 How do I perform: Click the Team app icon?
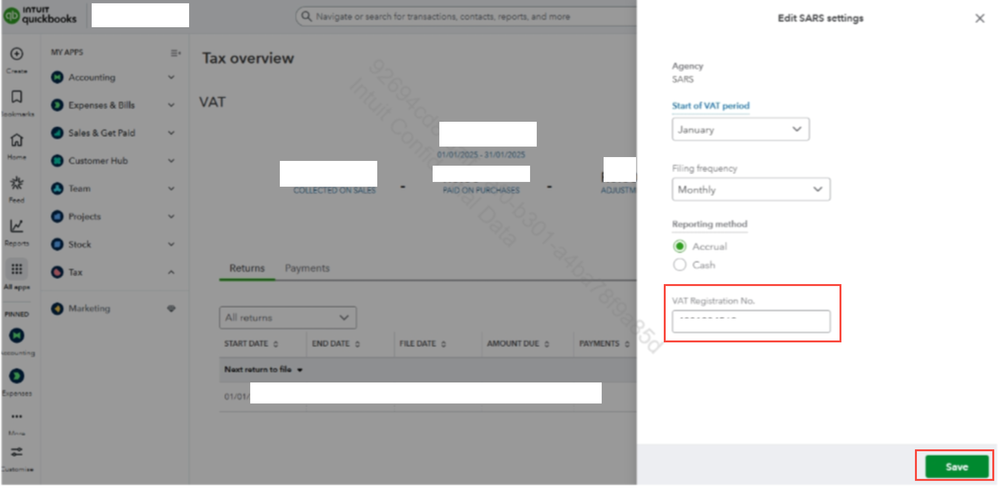click(x=57, y=189)
